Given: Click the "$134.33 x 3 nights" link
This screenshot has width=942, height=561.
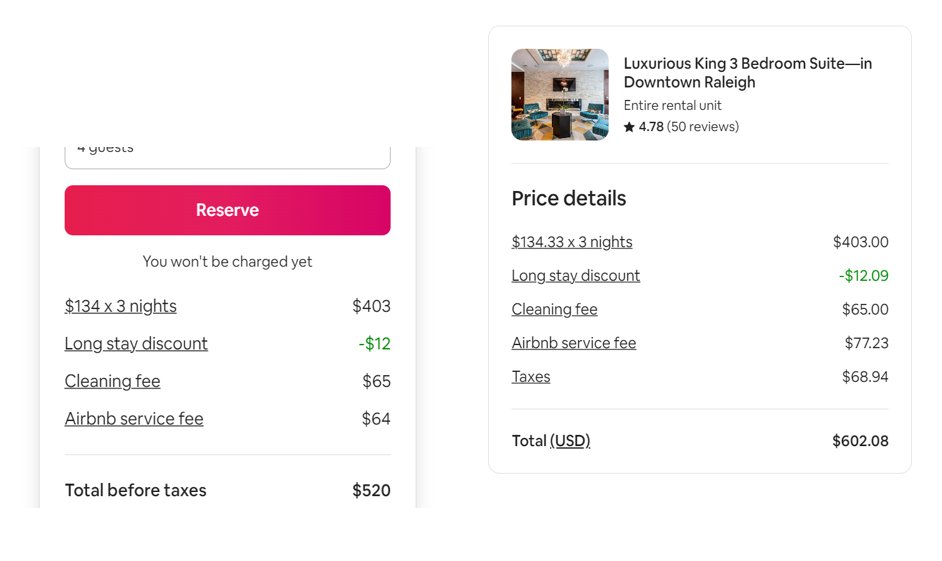Looking at the screenshot, I should click(571, 242).
